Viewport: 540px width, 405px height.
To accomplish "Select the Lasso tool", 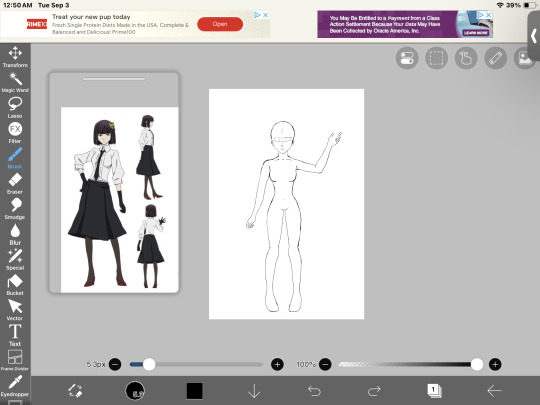I will coord(15,107).
